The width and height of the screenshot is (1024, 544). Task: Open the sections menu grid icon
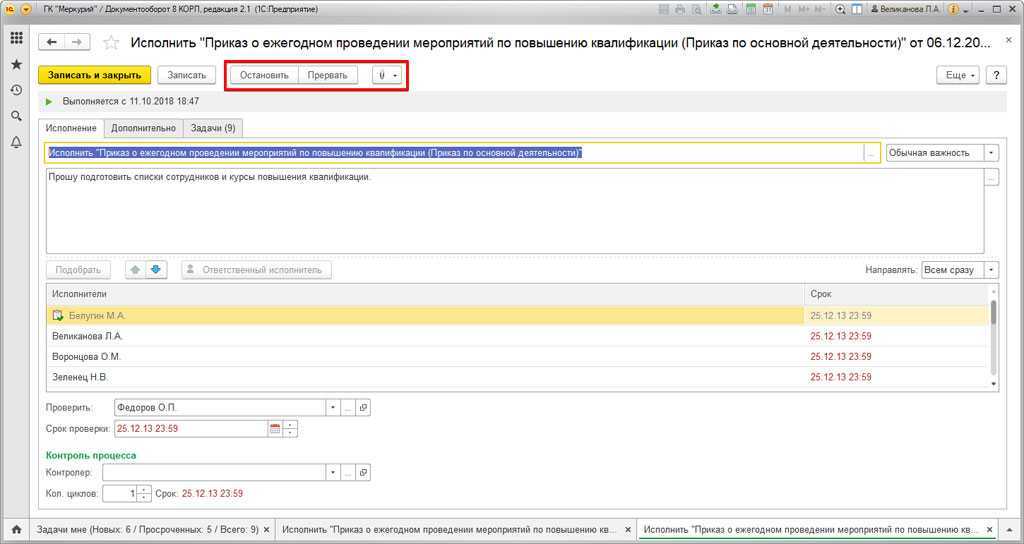click(16, 38)
